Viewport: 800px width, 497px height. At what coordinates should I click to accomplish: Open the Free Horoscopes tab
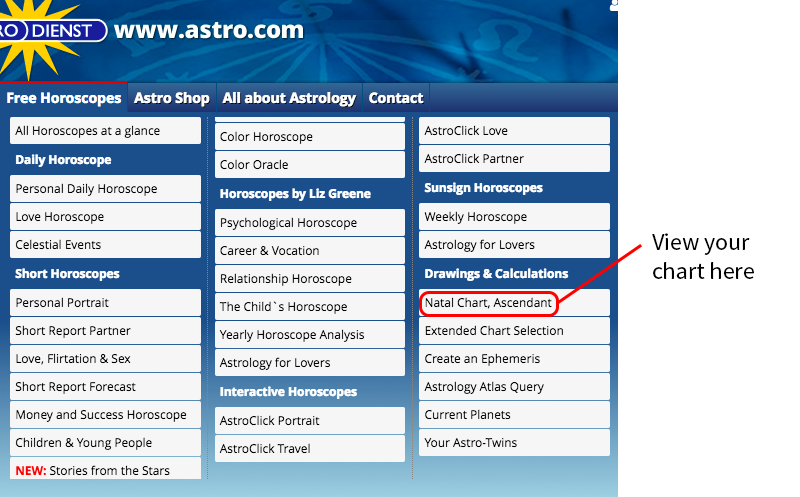point(64,97)
